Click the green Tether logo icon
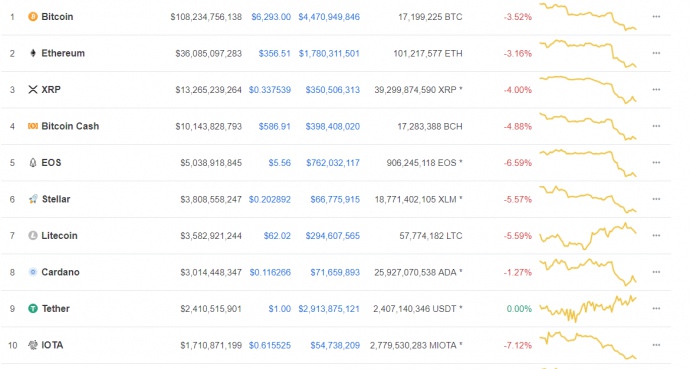Screen dimensions: 690x369 coord(33,309)
